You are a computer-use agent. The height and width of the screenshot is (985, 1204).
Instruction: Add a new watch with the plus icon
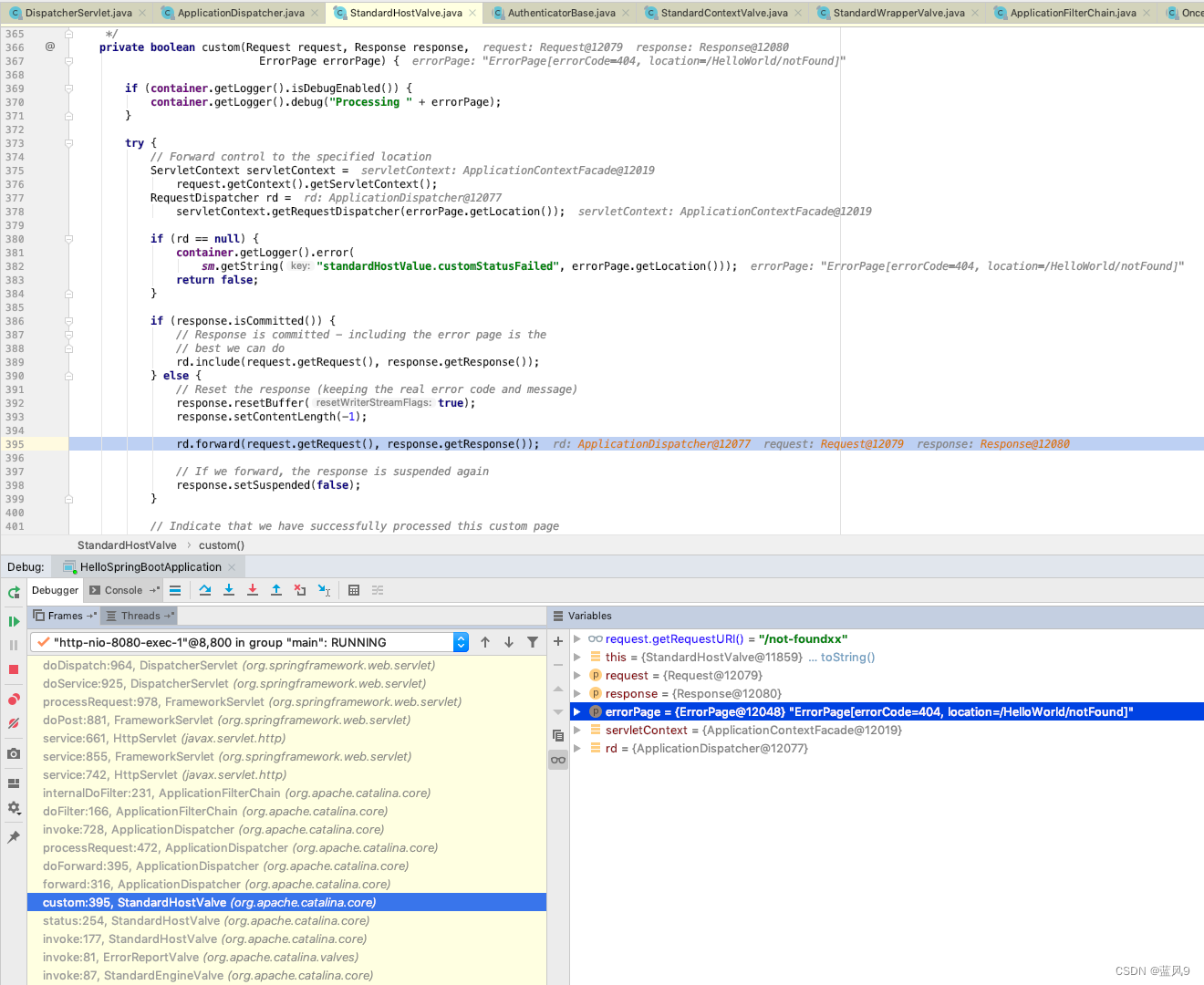point(558,641)
